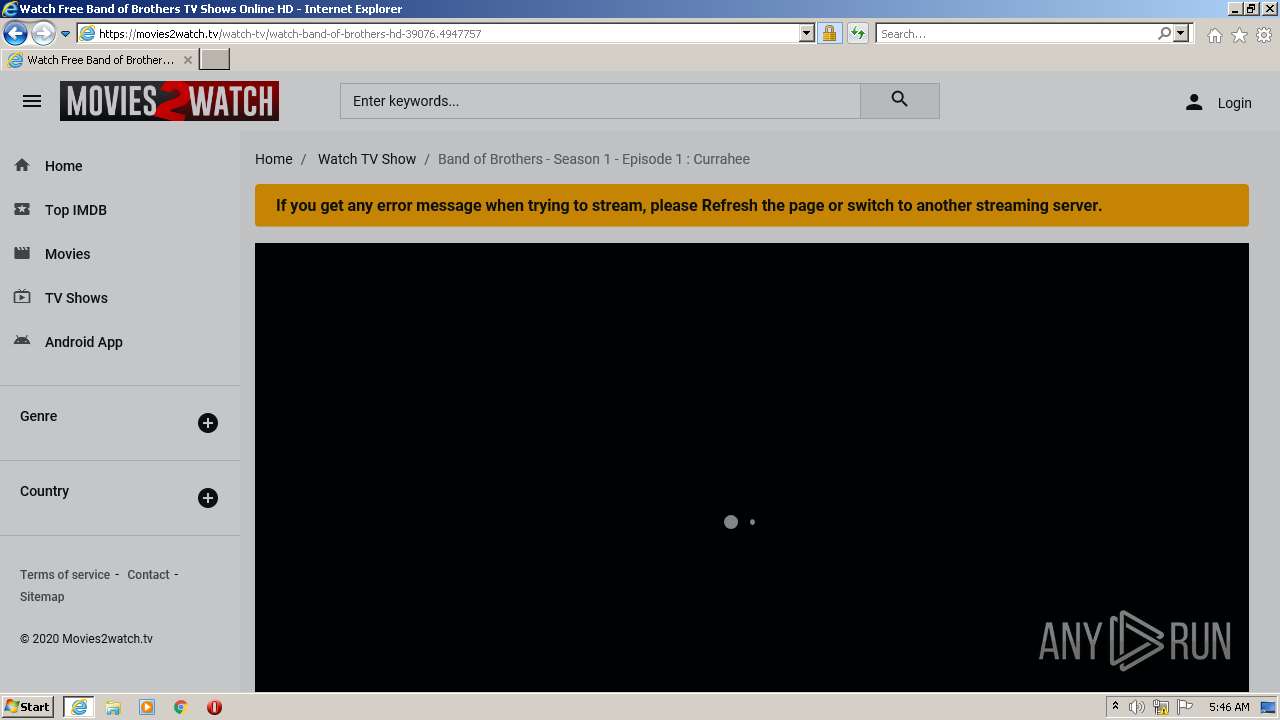The width and height of the screenshot is (1280, 720).
Task: Click the Currahee episode breadcrumb text
Action: [x=594, y=159]
